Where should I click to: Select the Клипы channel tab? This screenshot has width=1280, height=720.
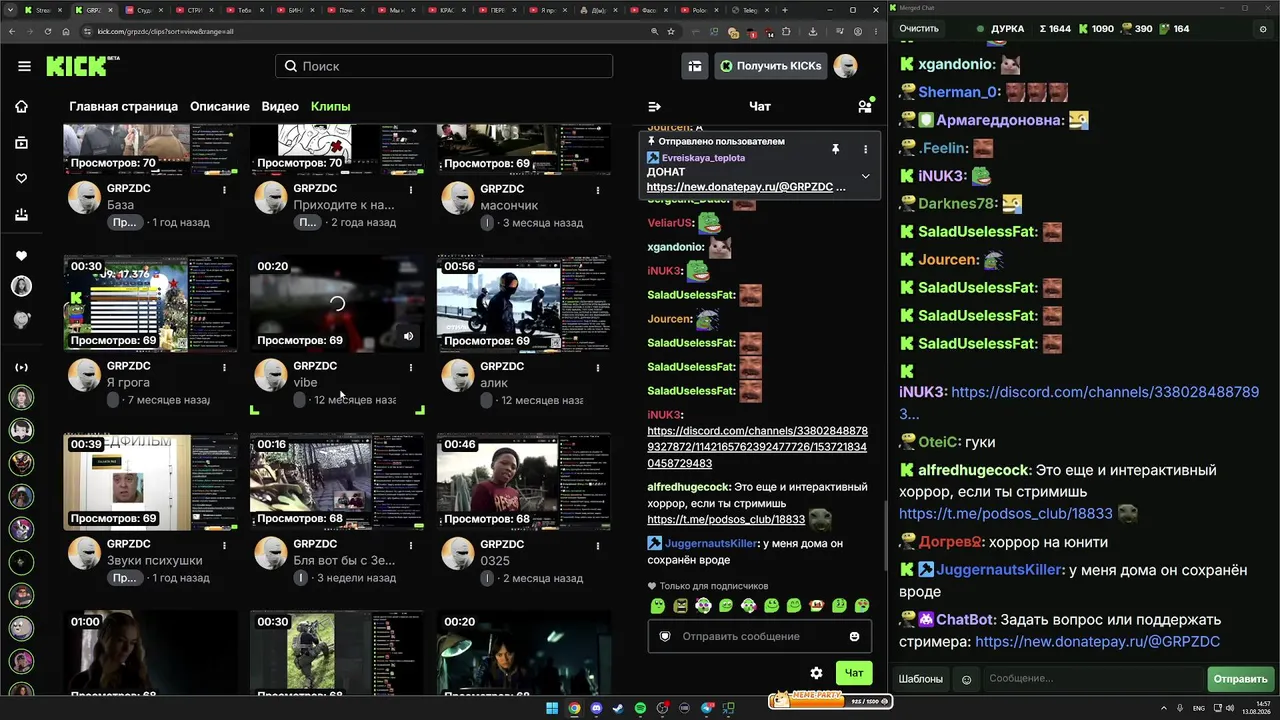331,106
